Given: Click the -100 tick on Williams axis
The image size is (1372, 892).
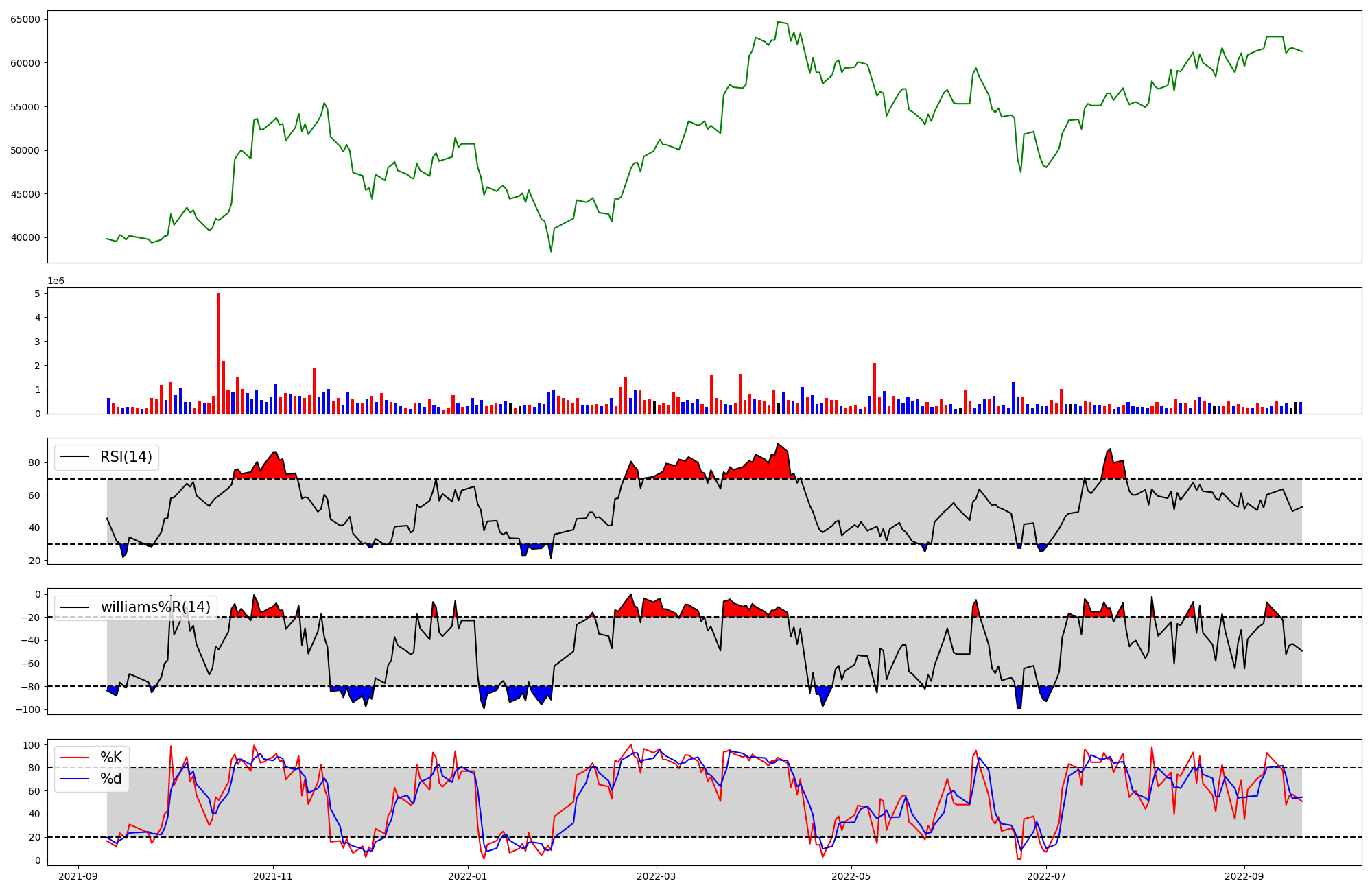Looking at the screenshot, I should click(29, 709).
